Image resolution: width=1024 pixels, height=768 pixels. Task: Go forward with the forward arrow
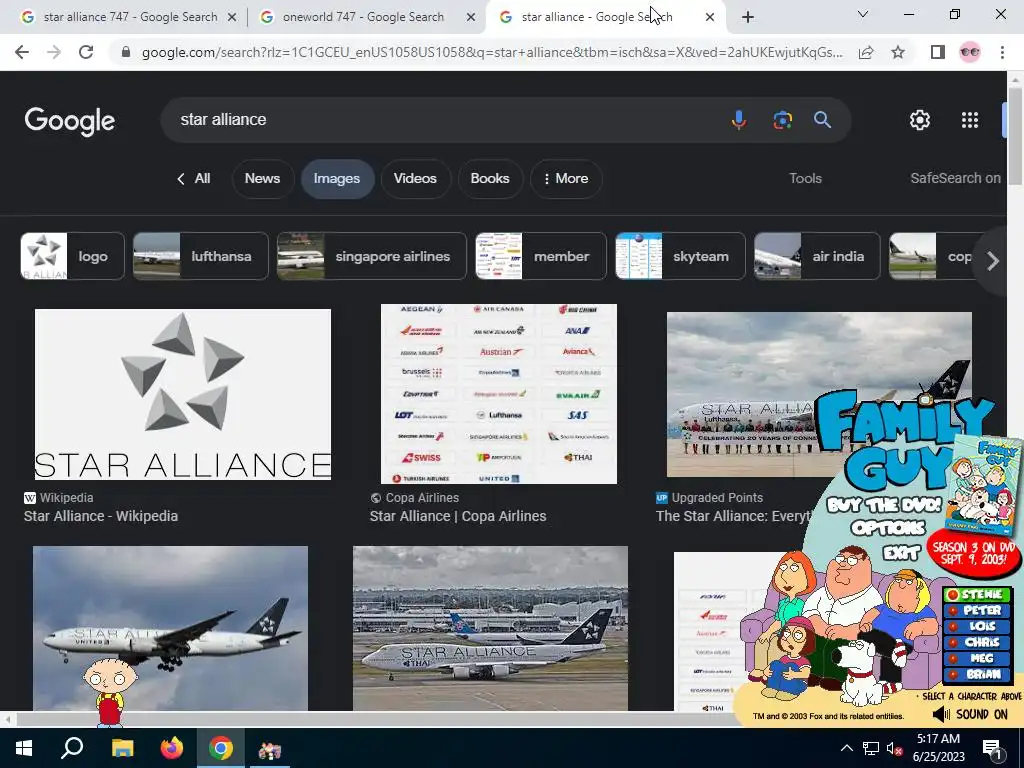click(54, 52)
